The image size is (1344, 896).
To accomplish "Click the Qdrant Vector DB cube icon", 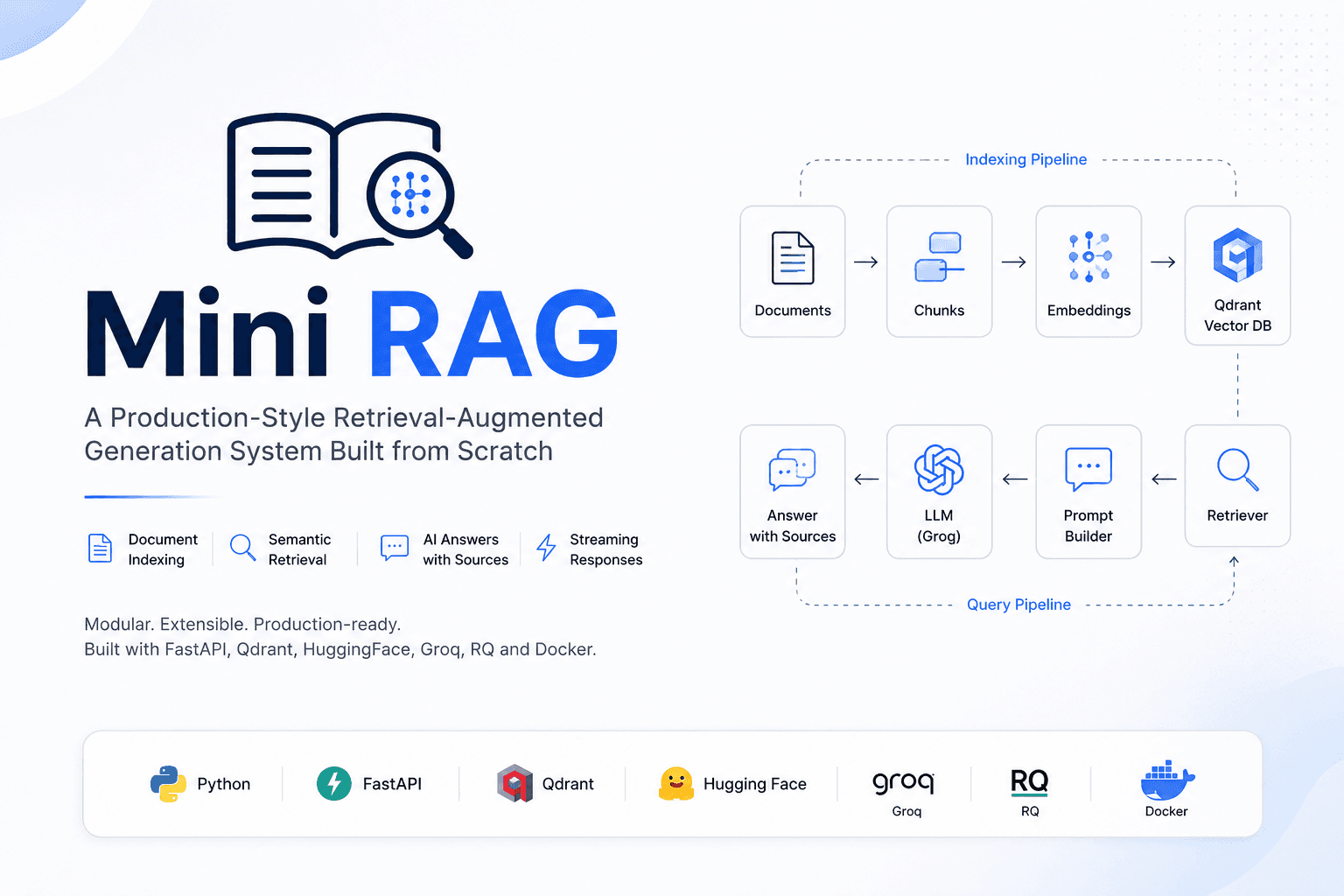I will 1238,255.
